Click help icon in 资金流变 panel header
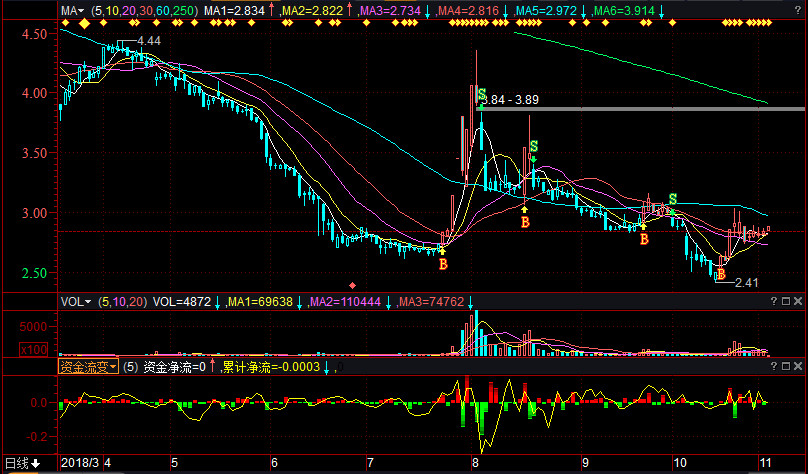 click(x=774, y=366)
